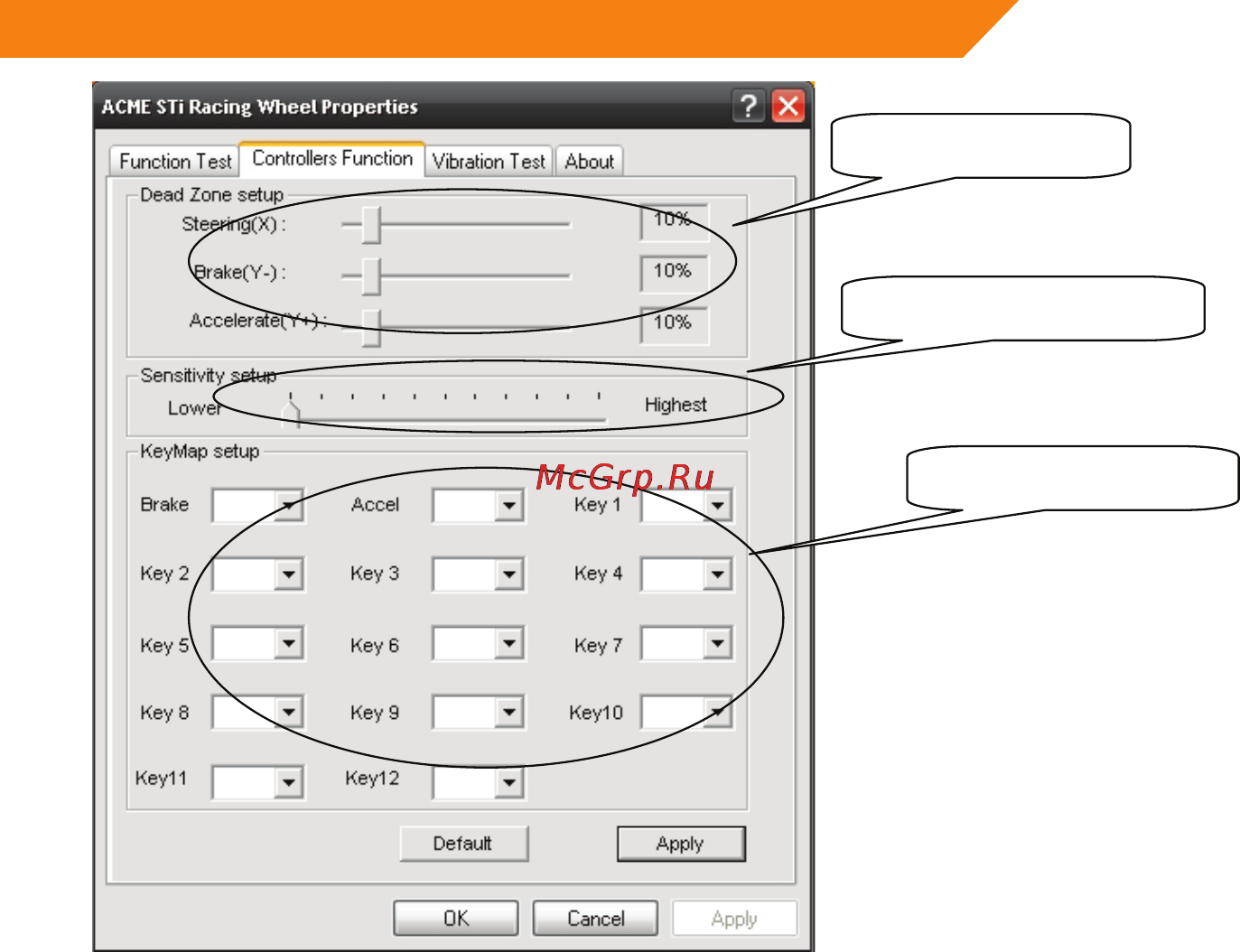1240x952 pixels.
Task: Go to the About tab
Action: point(590,162)
